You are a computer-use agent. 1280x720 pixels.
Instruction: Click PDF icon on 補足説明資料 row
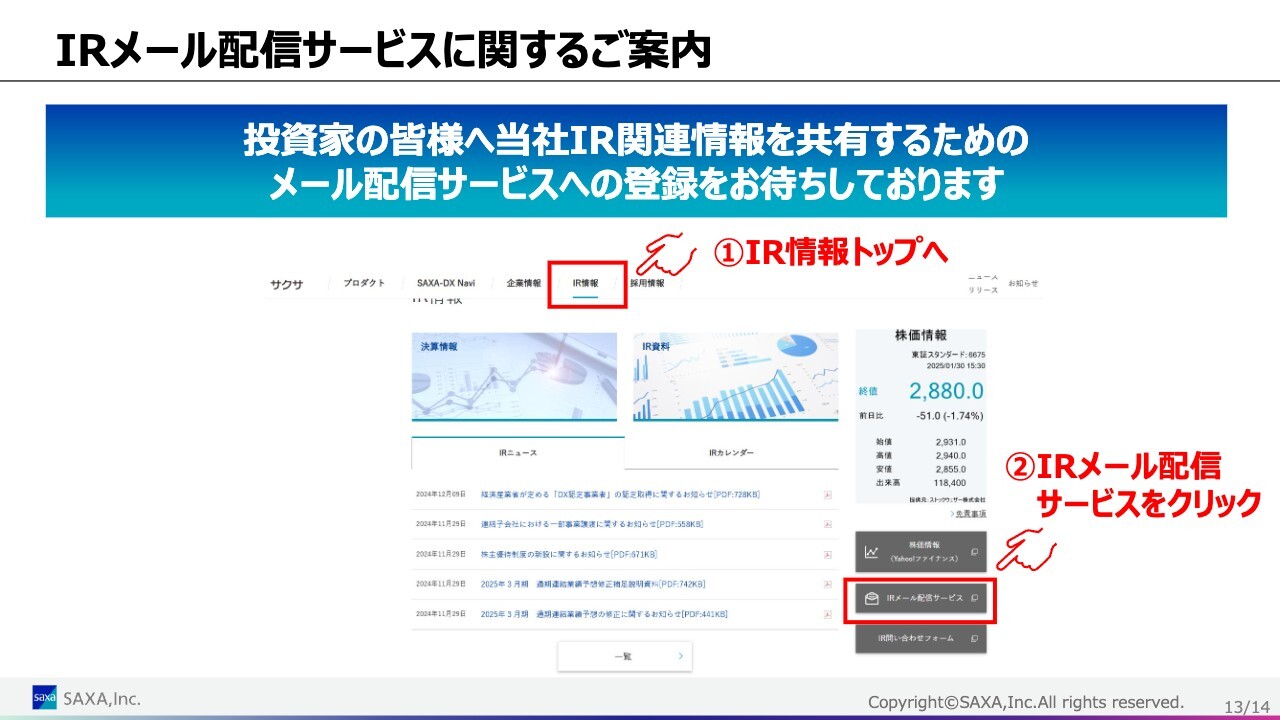click(828, 584)
